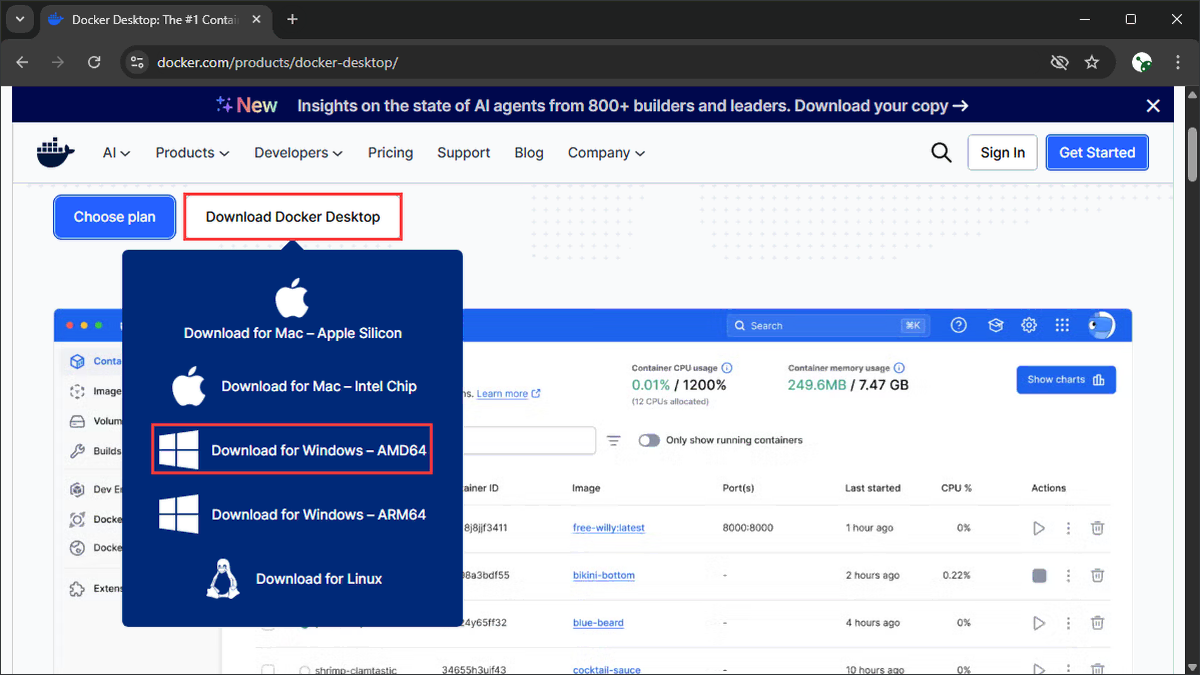
Task: Open the tab search chevron in Chrome
Action: click(x=19, y=19)
